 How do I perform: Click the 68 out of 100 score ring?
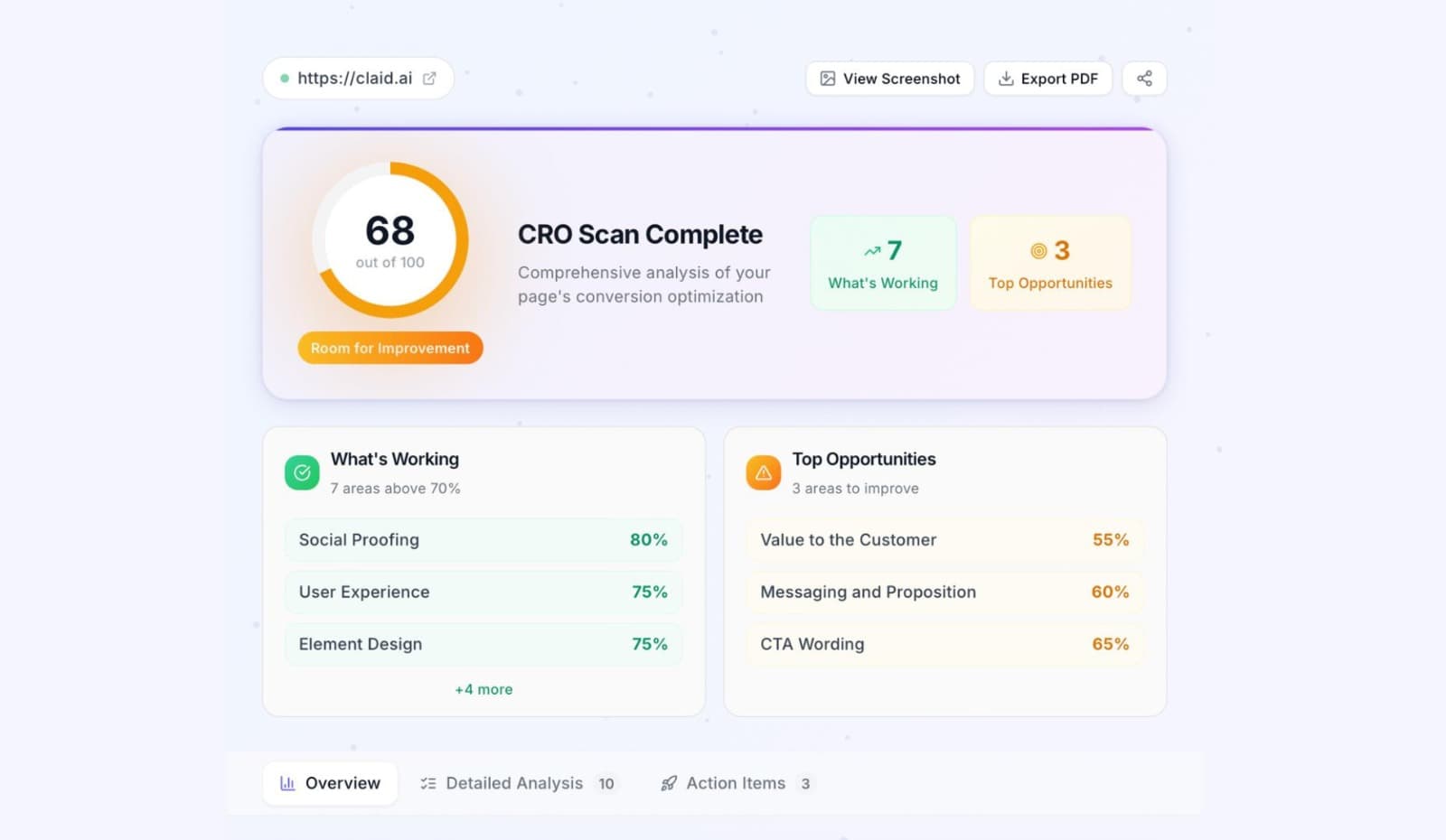click(390, 239)
